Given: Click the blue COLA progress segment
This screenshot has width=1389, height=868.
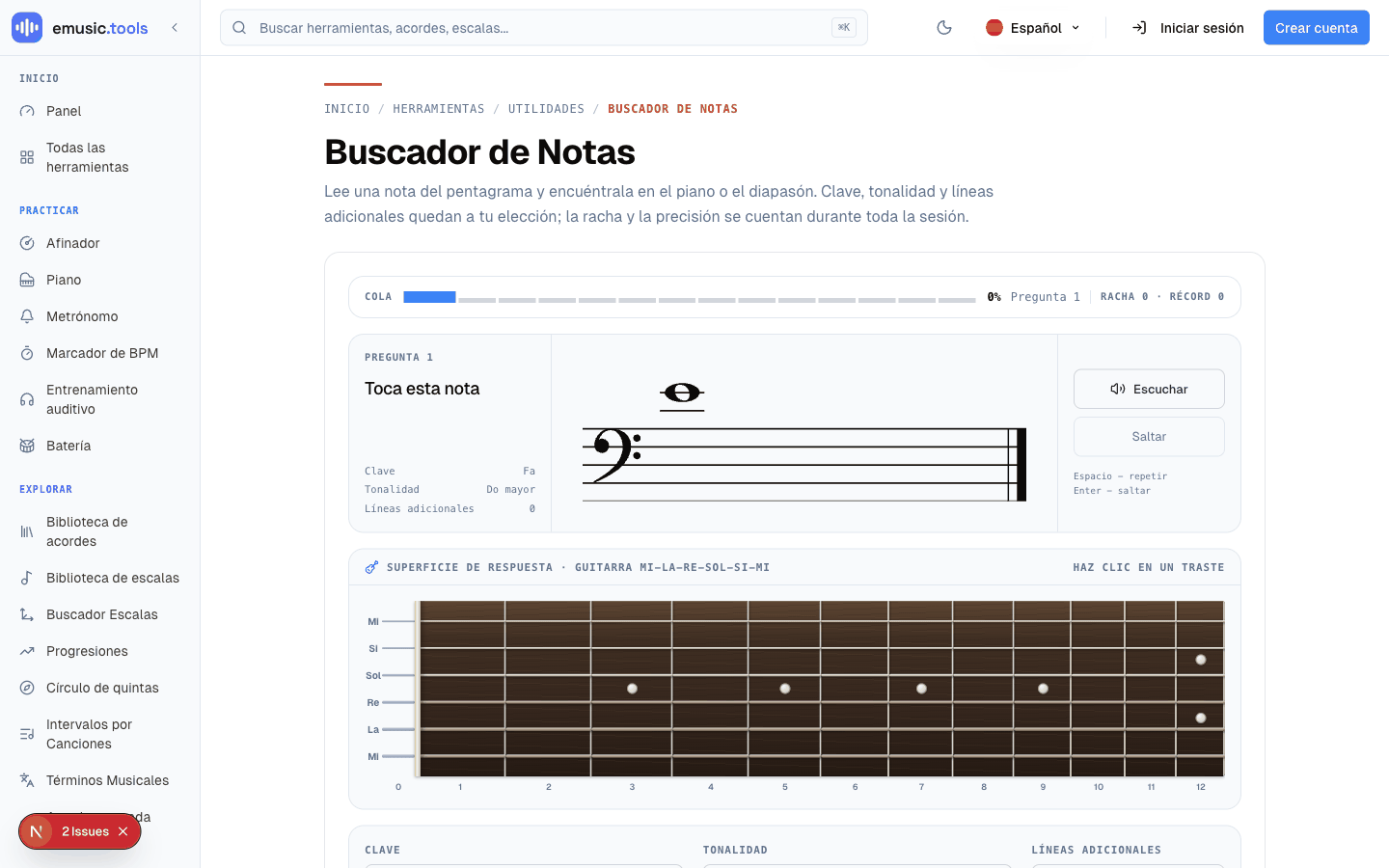Looking at the screenshot, I should [x=429, y=297].
